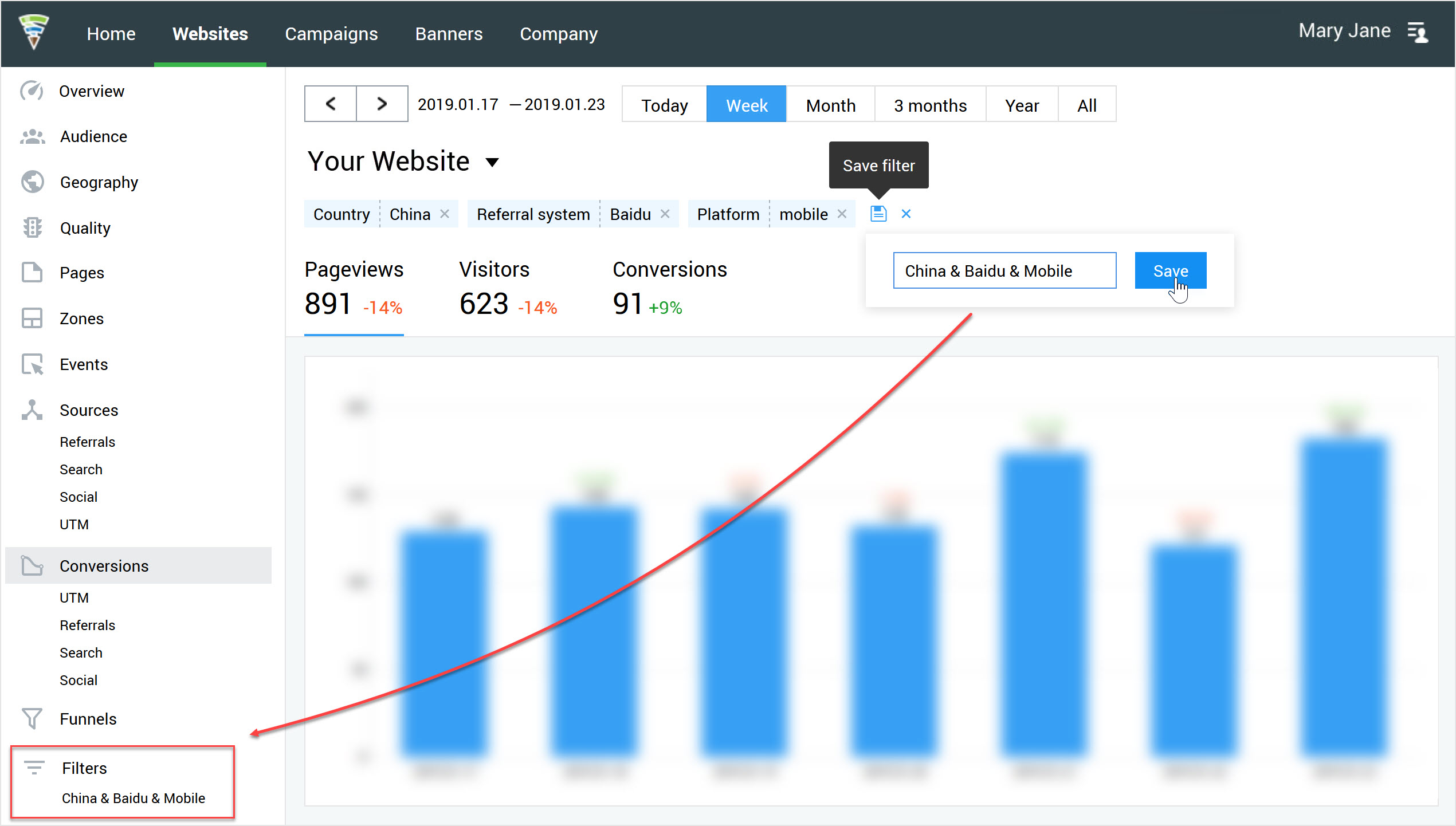This screenshot has height=826, width=1456.
Task: Click Save to store the filter
Action: click(1170, 270)
